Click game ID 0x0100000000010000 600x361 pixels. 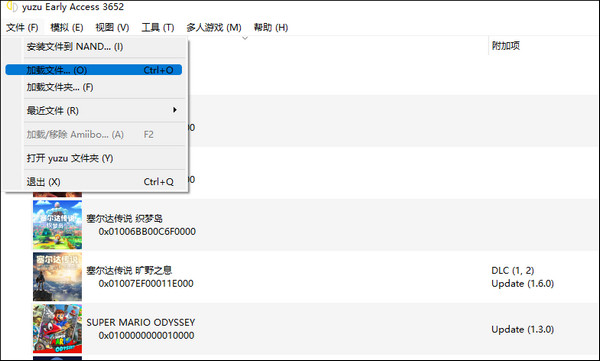point(147,335)
